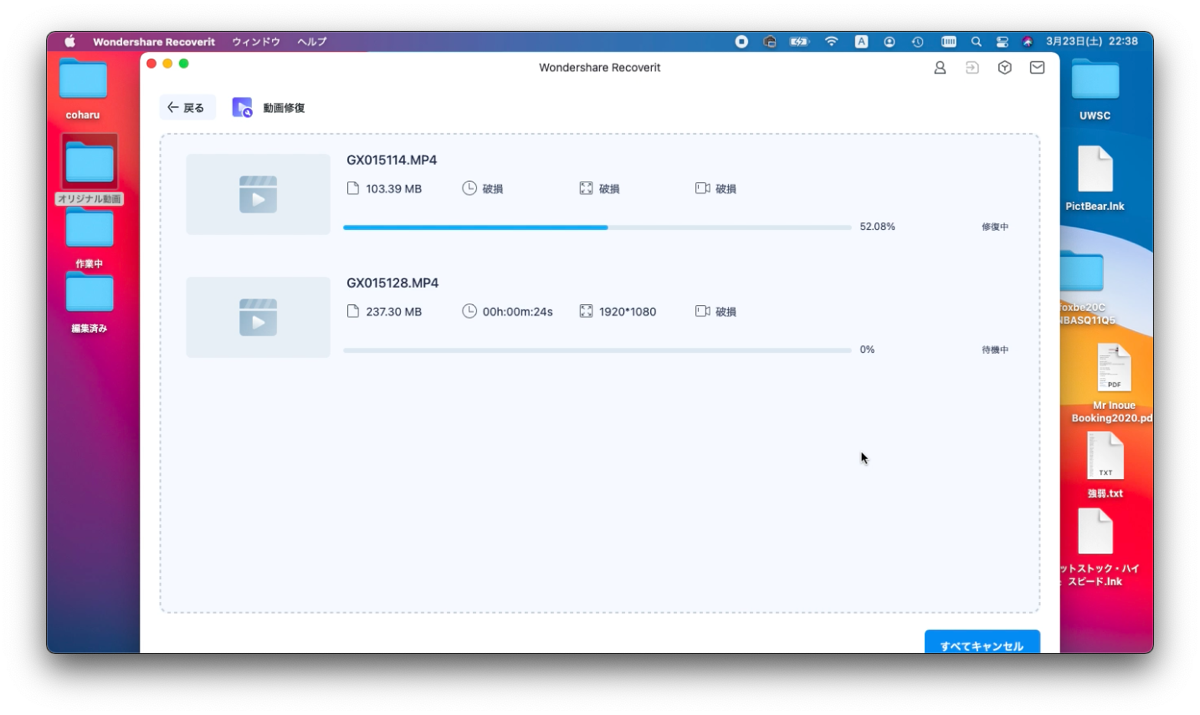Click the 237.30 MB file size text
The width and height of the screenshot is (1200, 715).
pyautogui.click(x=394, y=311)
